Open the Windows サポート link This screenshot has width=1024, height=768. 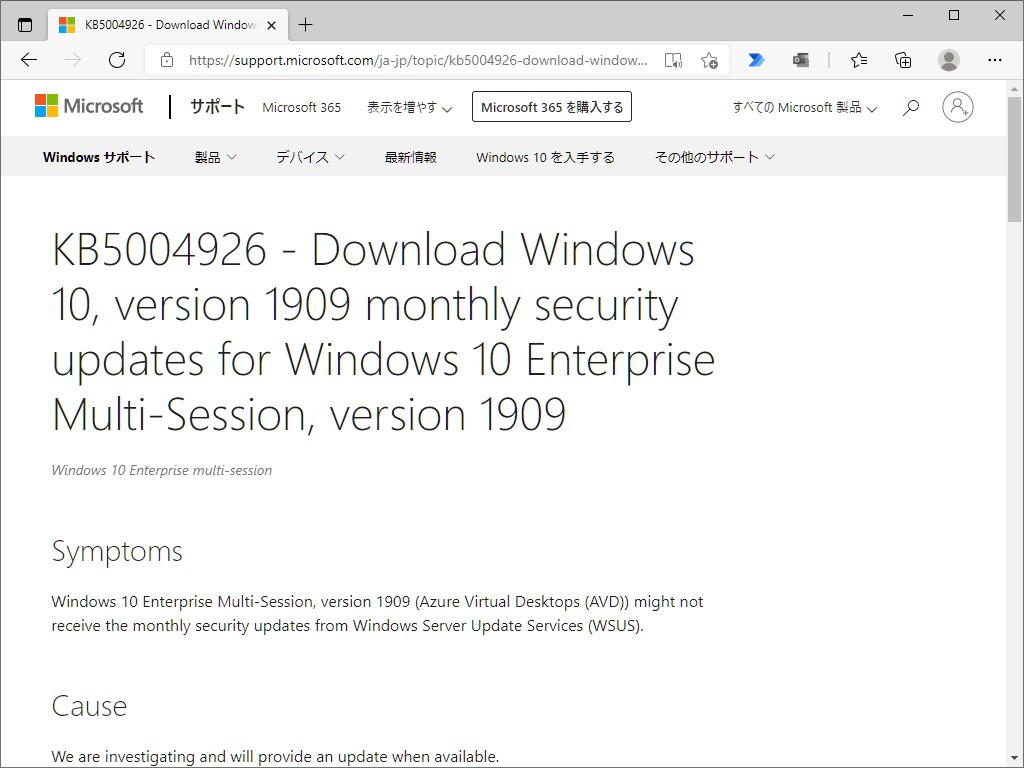click(x=99, y=157)
